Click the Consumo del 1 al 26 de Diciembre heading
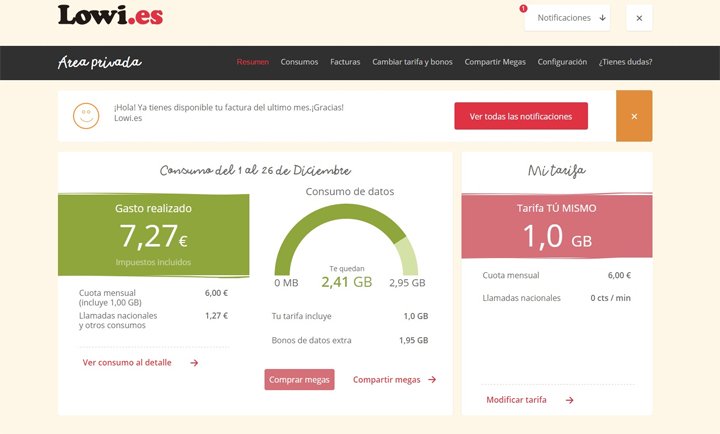Image resolution: width=720 pixels, height=434 pixels. tap(255, 170)
